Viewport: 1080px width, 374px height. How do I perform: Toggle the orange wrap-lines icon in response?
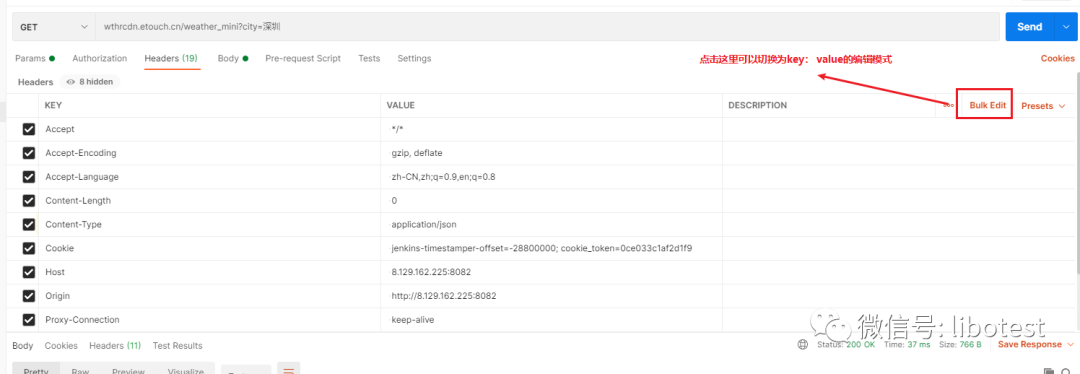(x=289, y=369)
